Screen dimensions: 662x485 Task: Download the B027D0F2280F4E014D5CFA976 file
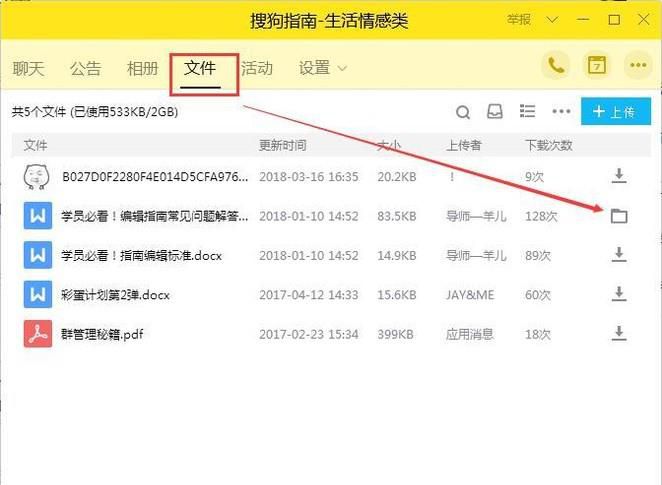619,176
